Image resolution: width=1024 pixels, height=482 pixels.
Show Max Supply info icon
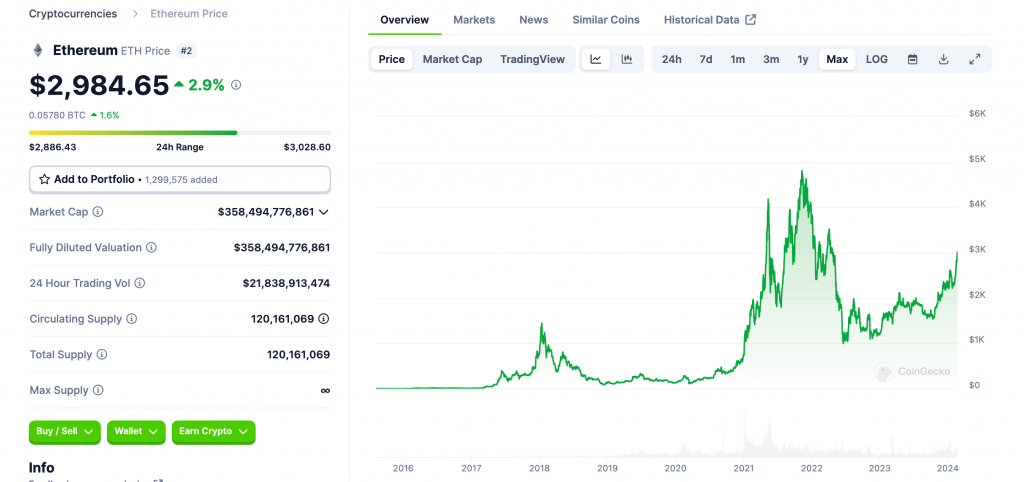(98, 390)
